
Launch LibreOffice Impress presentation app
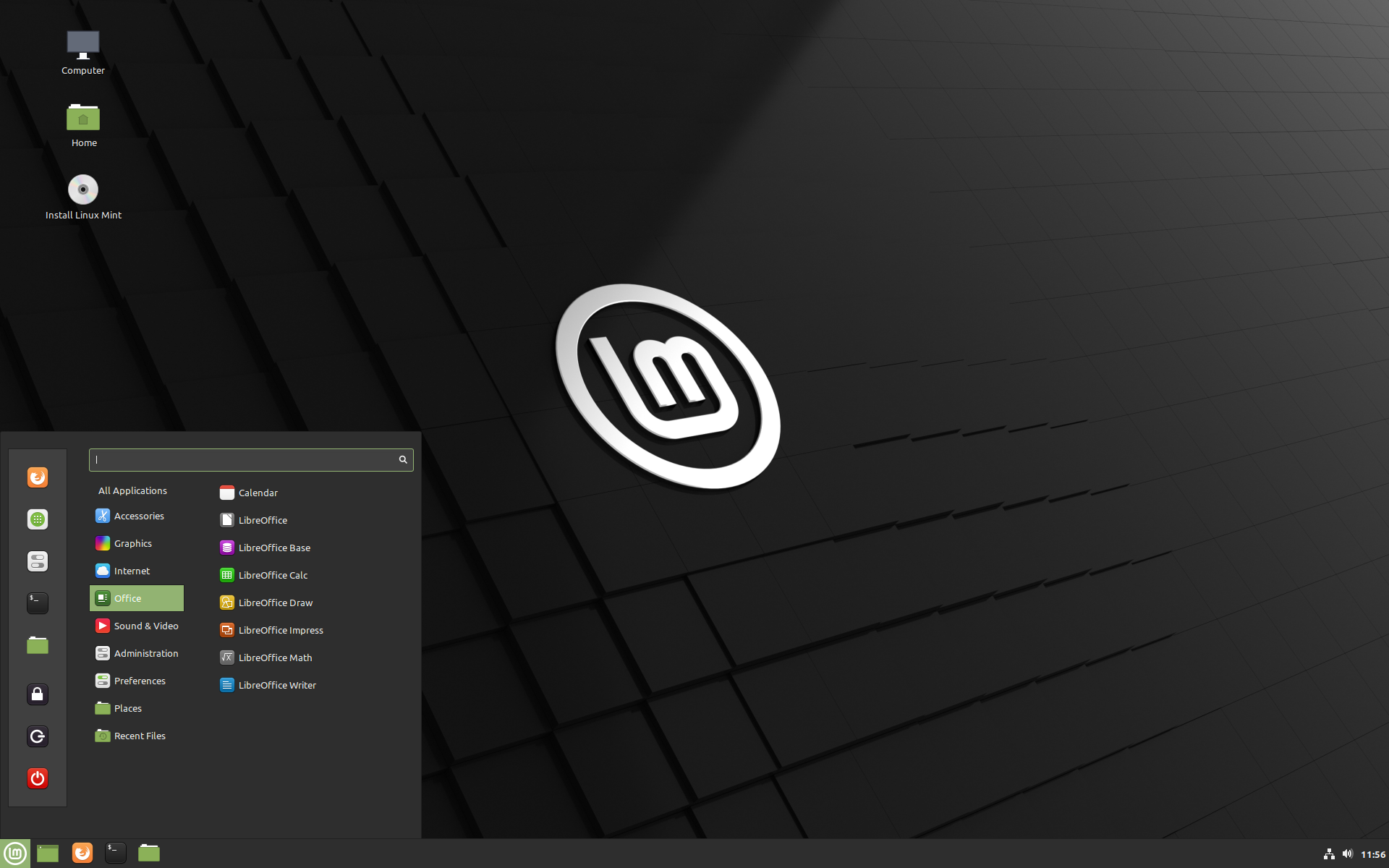click(281, 630)
